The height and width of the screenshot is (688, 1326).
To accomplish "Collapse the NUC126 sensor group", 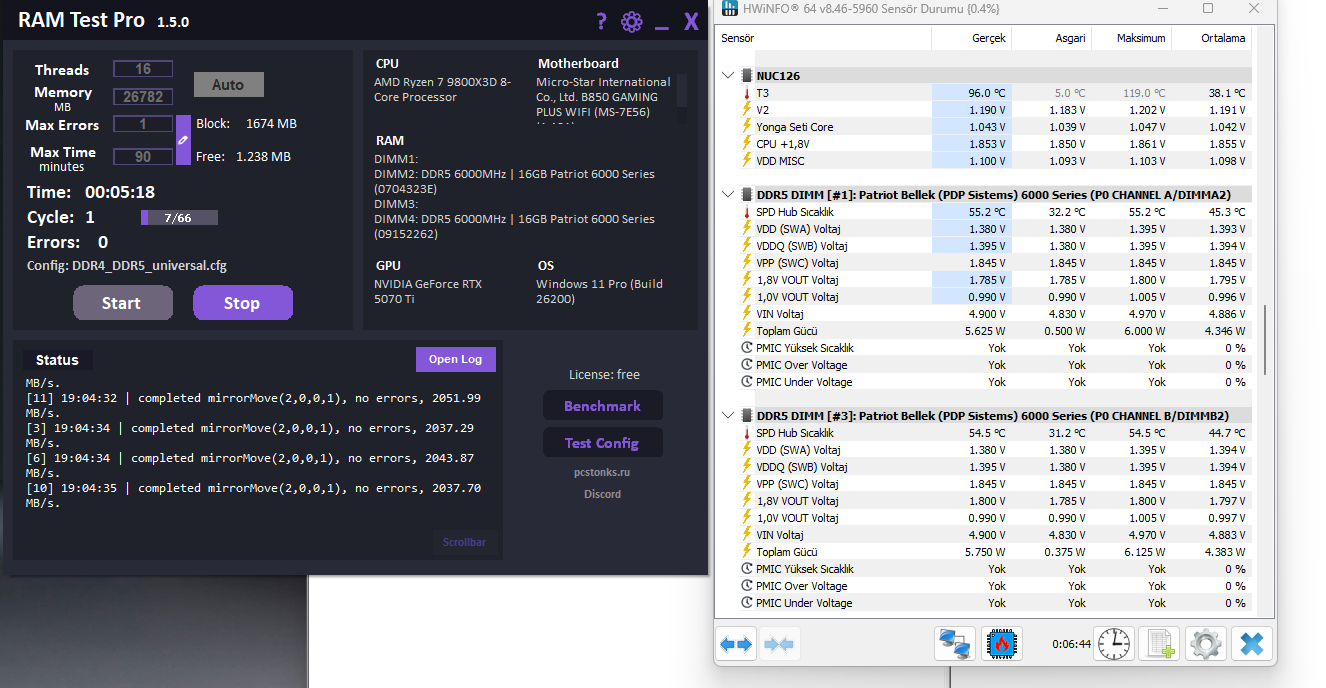I will (x=728, y=75).
